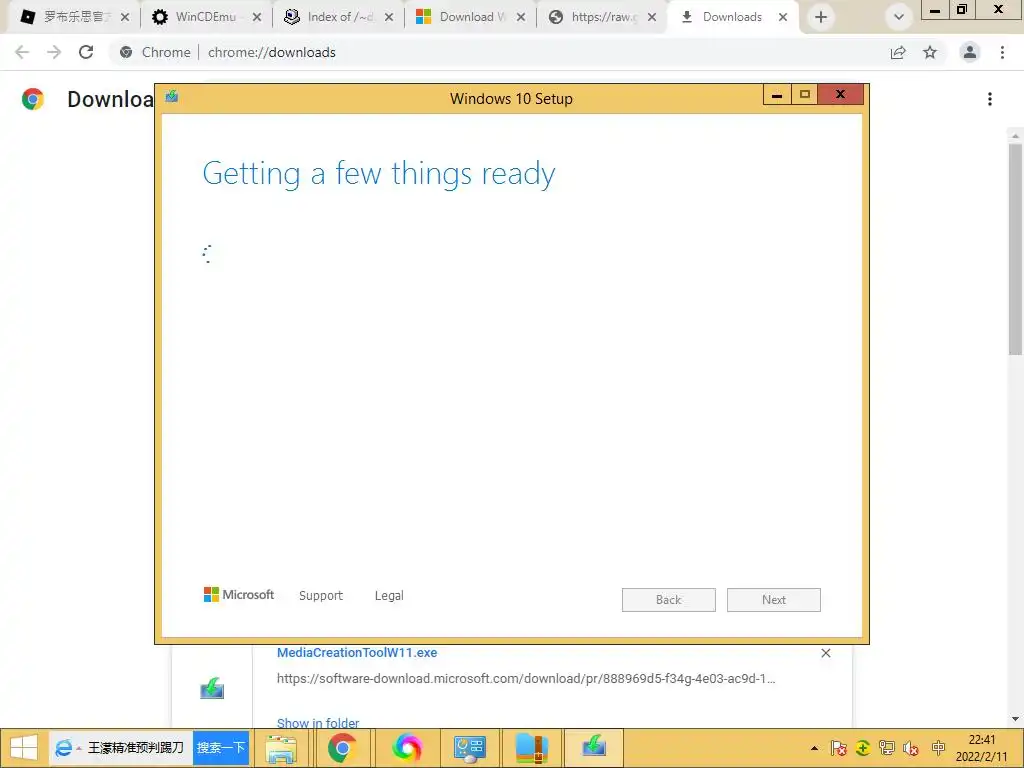Click the MediaCreationTool file icon
Image resolution: width=1024 pixels, height=768 pixels.
point(212,689)
